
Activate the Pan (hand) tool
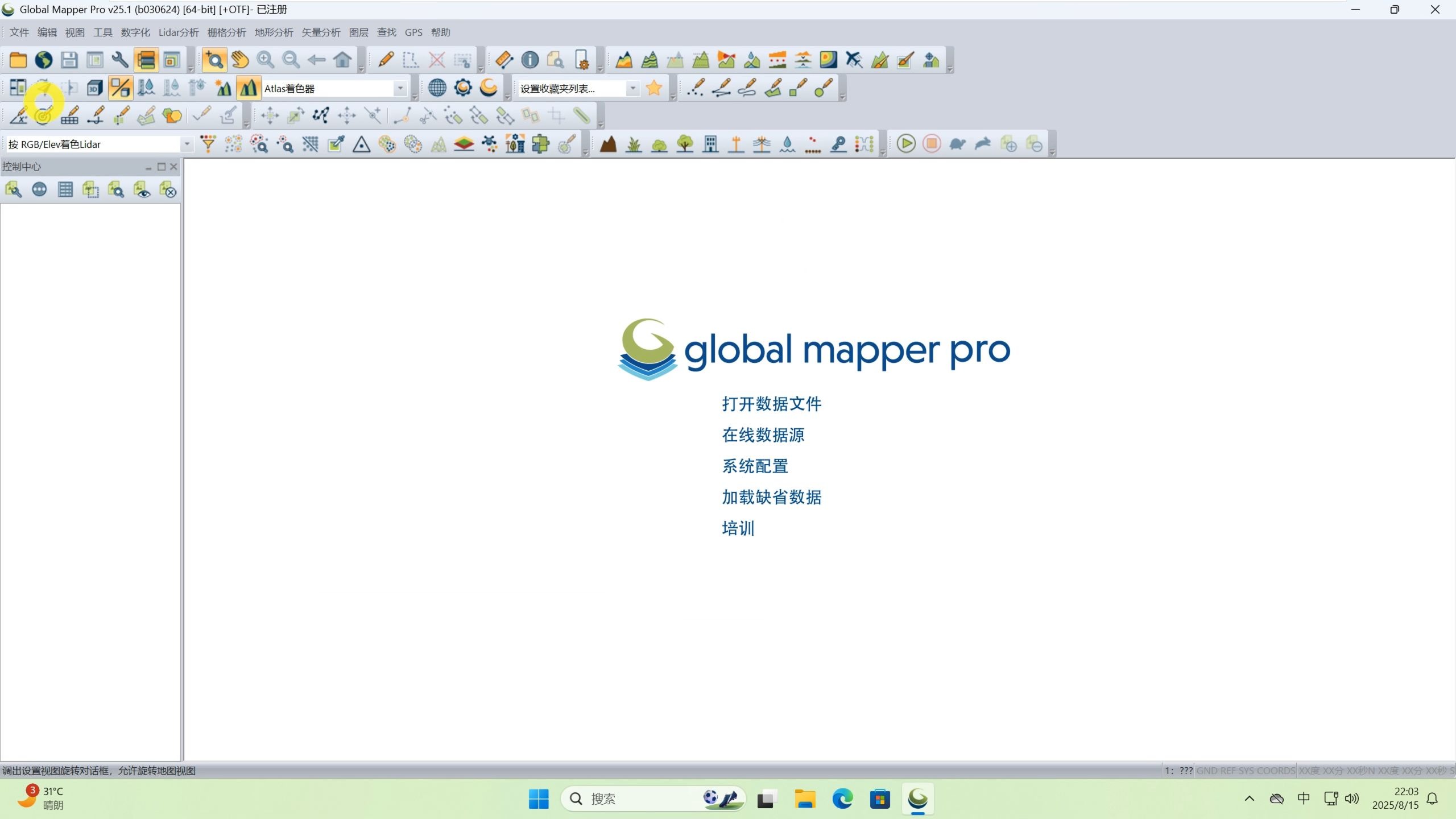coord(238,59)
